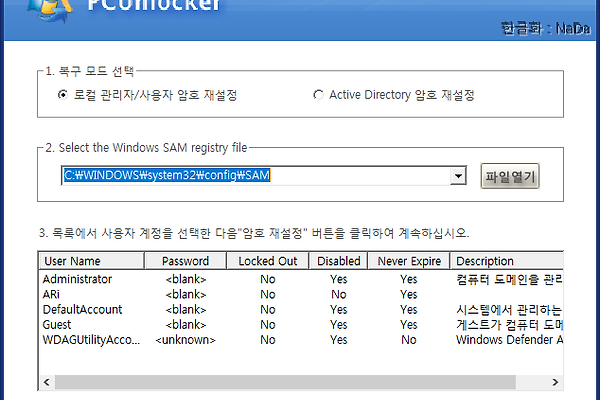
Task: Click the <unknown> password cell
Action: (186, 340)
